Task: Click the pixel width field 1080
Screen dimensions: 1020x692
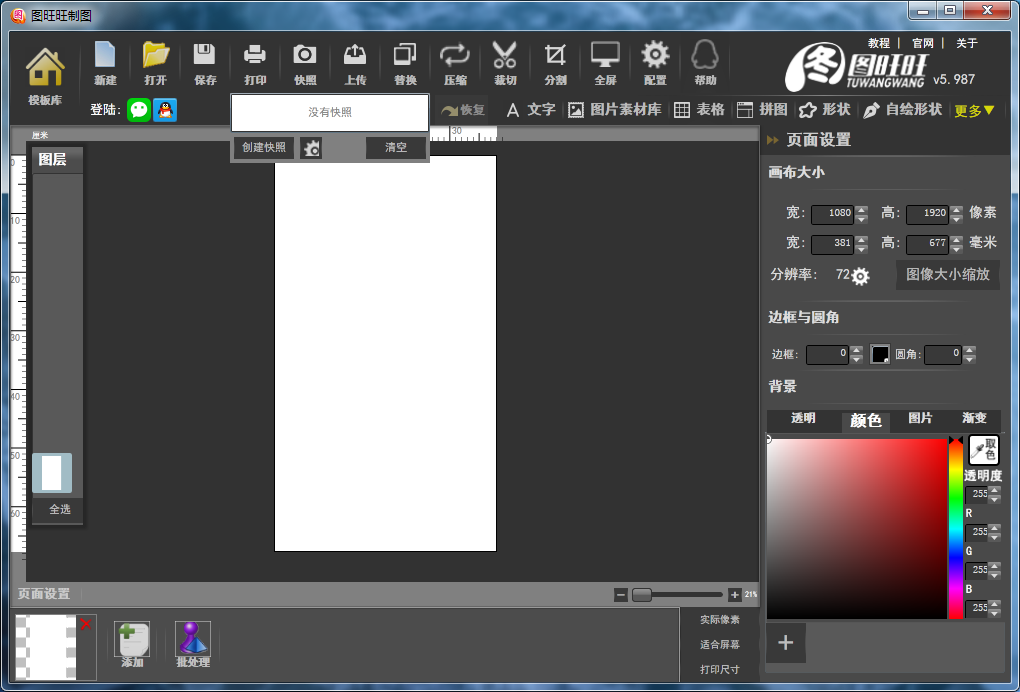Action: click(x=832, y=213)
